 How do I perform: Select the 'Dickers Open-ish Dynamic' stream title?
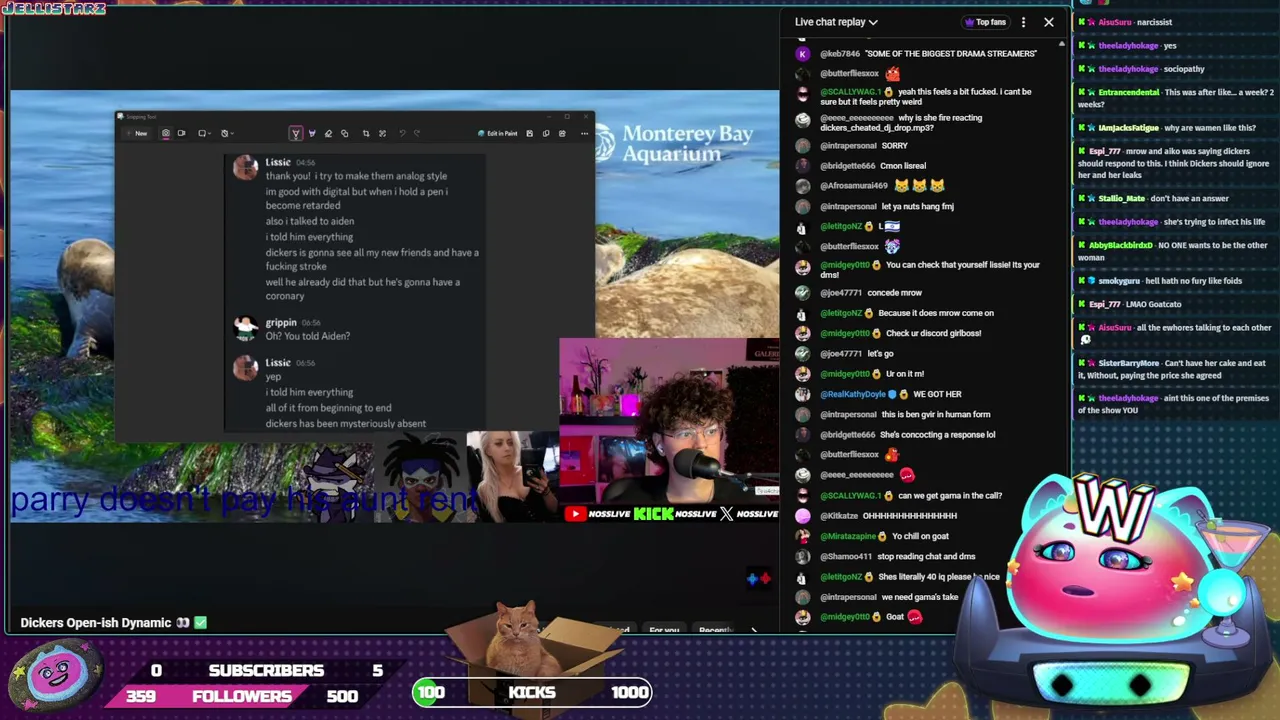[96, 623]
